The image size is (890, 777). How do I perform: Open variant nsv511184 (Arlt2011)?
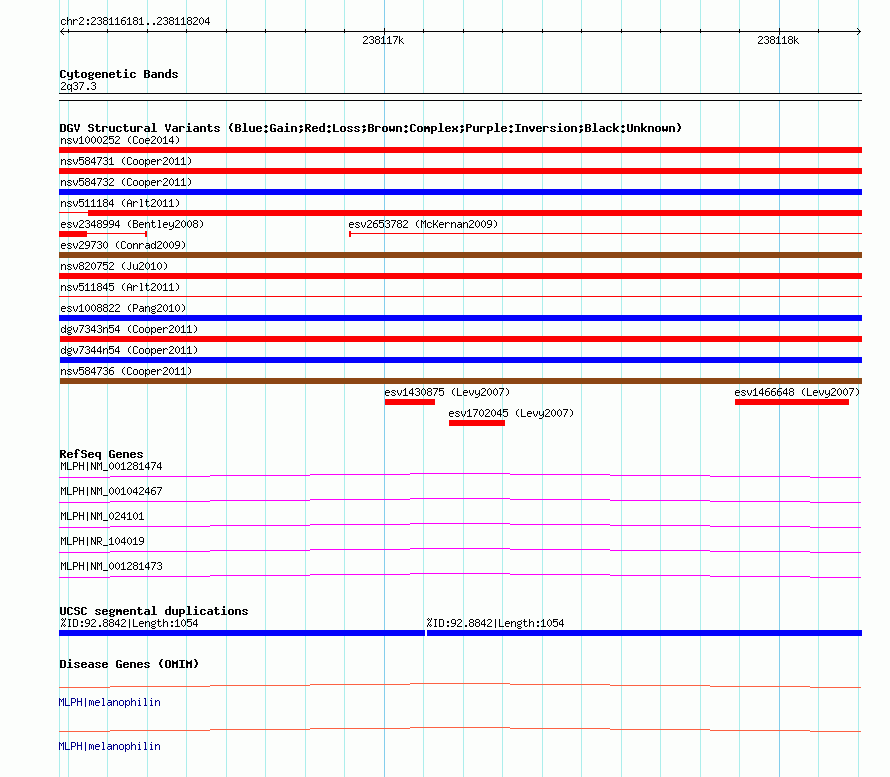(x=120, y=203)
